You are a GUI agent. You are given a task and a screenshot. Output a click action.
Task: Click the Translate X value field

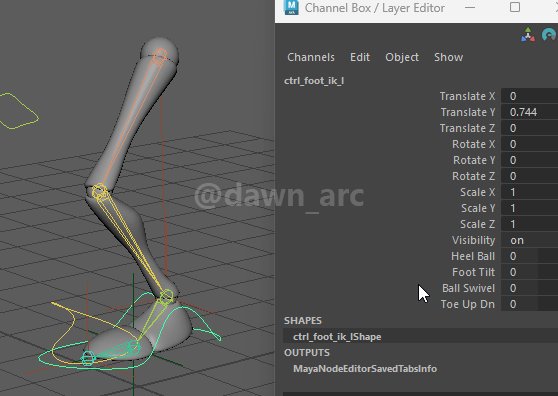pyautogui.click(x=530, y=96)
